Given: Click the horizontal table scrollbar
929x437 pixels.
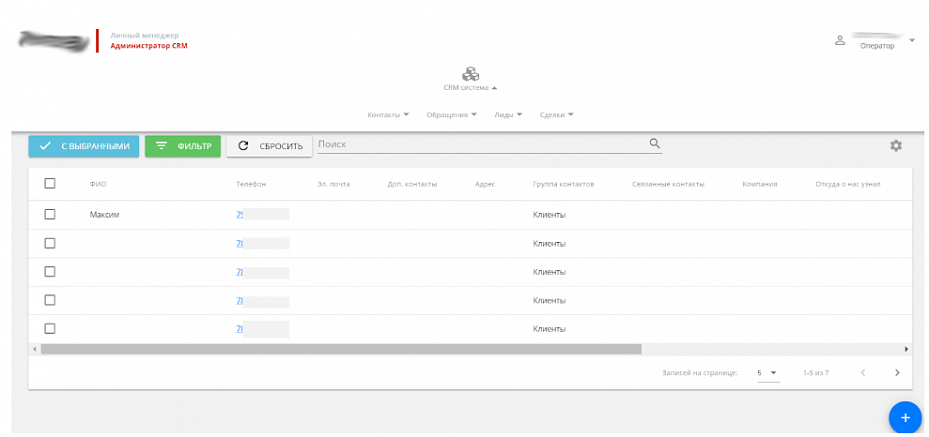Looking at the screenshot, I should pos(340,349).
